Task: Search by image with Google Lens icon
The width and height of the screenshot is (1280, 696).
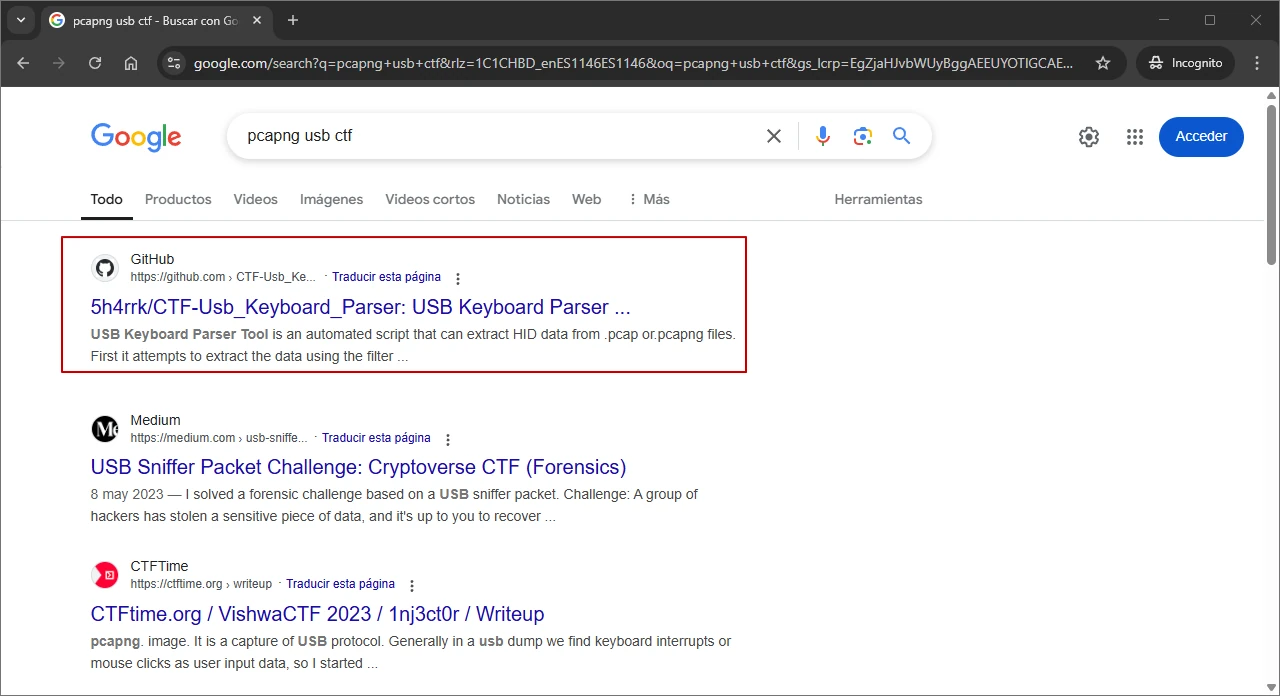Action: tap(863, 136)
